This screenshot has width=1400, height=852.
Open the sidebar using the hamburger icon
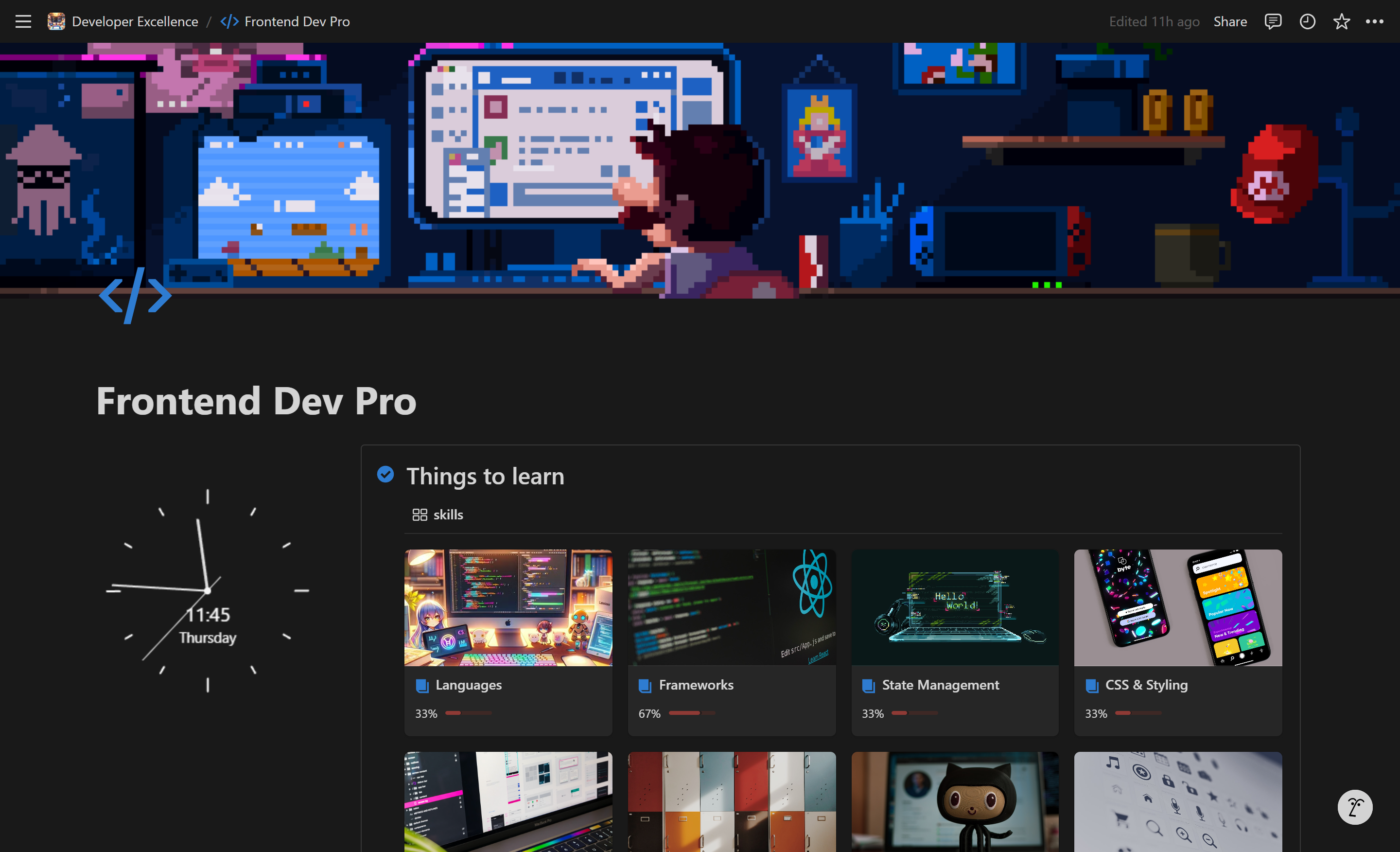tap(23, 21)
